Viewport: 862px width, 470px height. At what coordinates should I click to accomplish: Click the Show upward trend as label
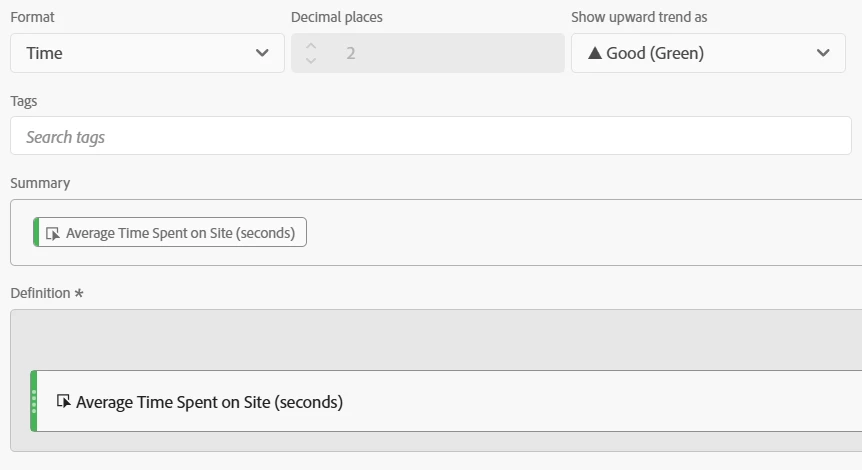tap(638, 17)
